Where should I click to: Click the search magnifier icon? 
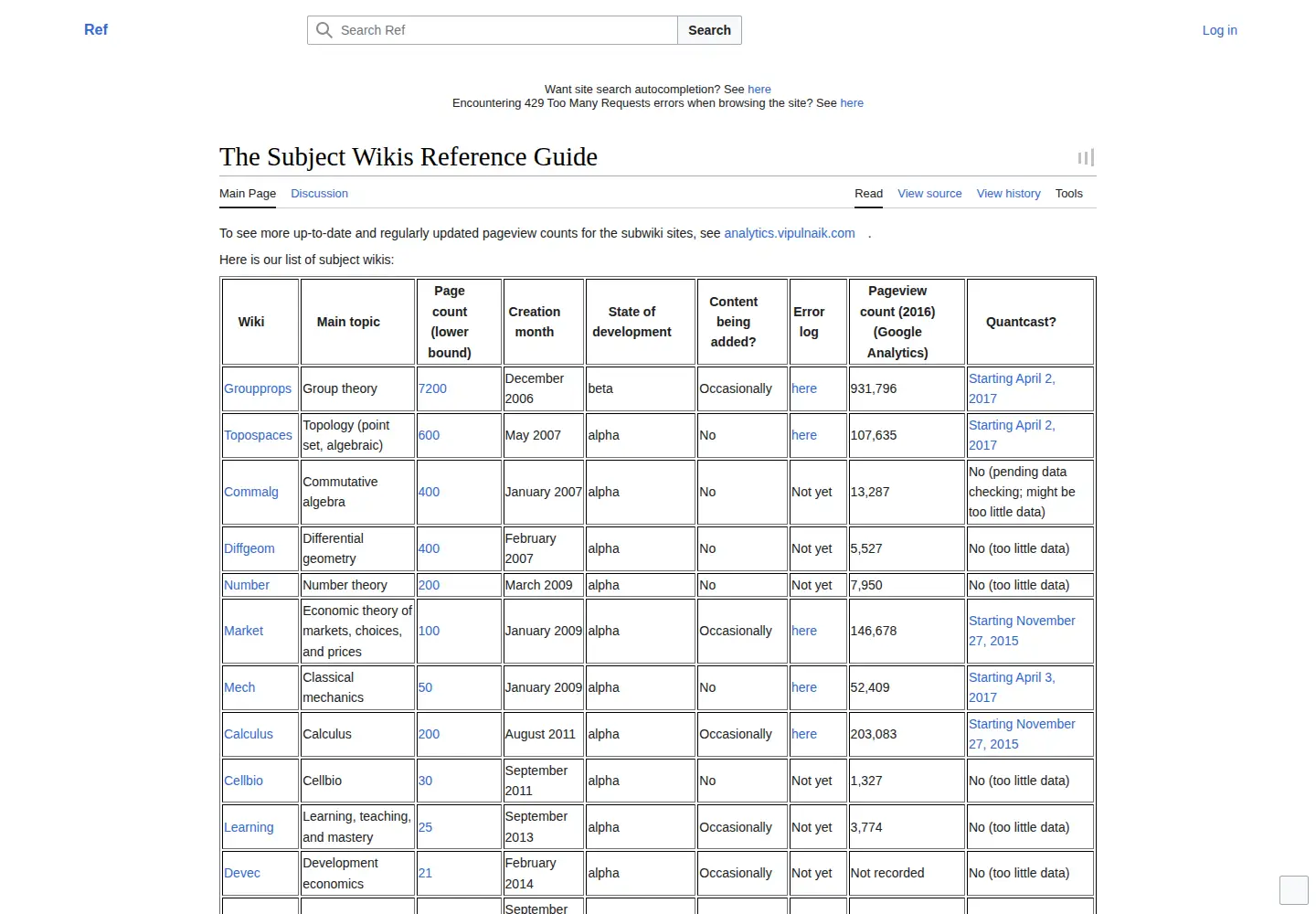click(324, 30)
